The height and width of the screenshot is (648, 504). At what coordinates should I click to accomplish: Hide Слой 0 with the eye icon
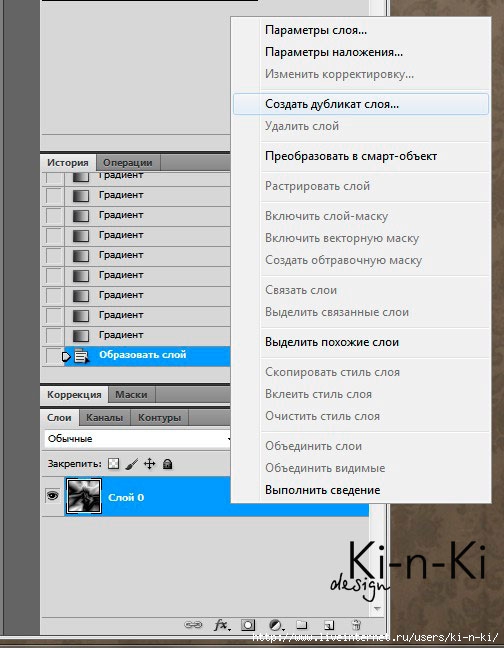pyautogui.click(x=52, y=496)
